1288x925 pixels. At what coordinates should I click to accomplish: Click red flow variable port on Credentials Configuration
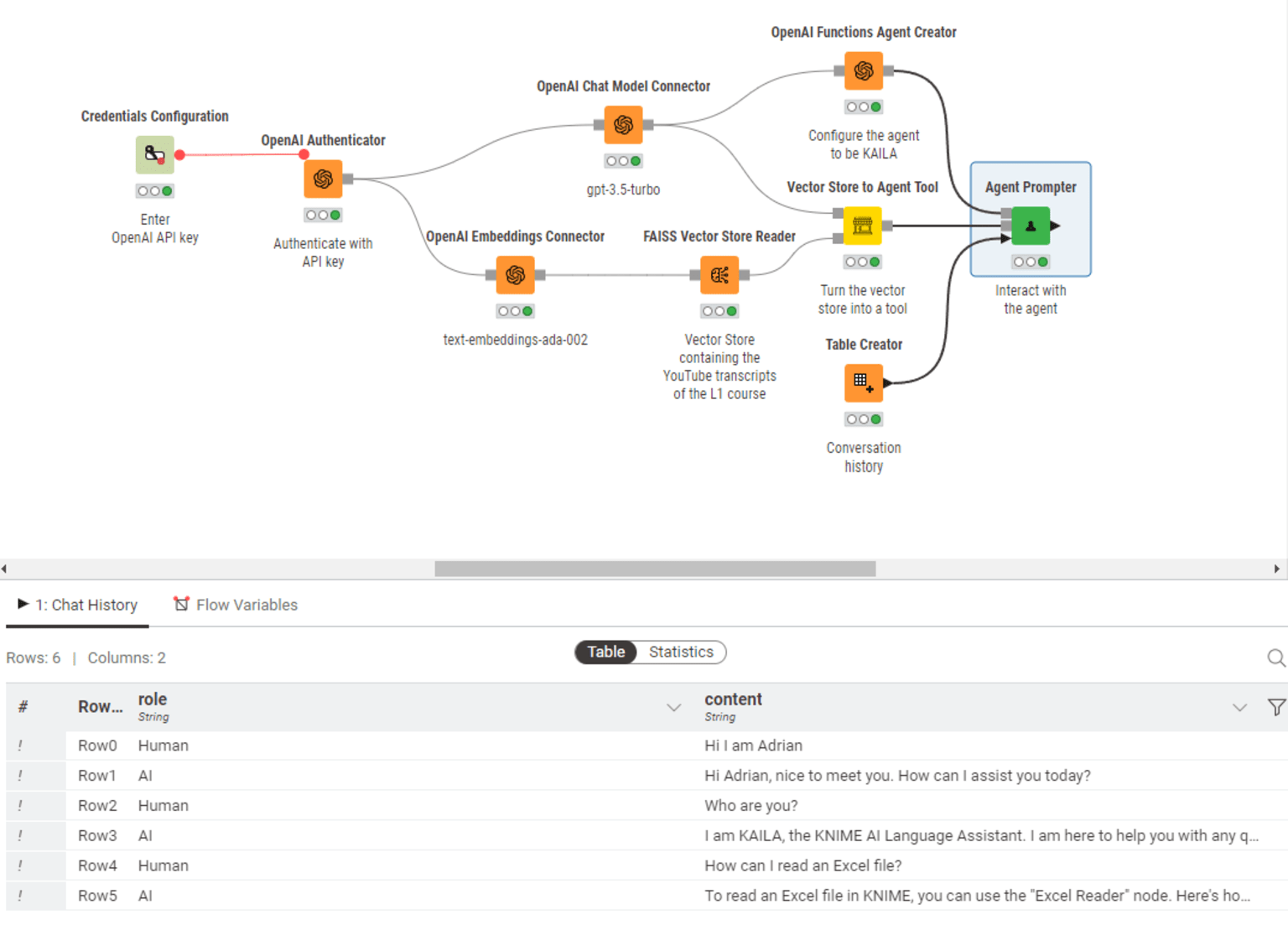(x=179, y=155)
